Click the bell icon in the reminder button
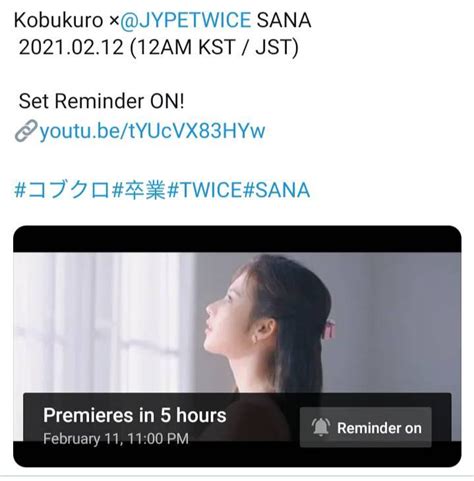Image resolution: width=474 pixels, height=481 pixels. pyautogui.click(x=321, y=427)
